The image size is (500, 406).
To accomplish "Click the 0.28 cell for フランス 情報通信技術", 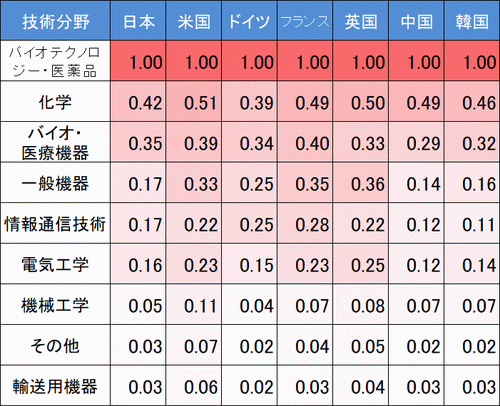I will coord(305,223).
